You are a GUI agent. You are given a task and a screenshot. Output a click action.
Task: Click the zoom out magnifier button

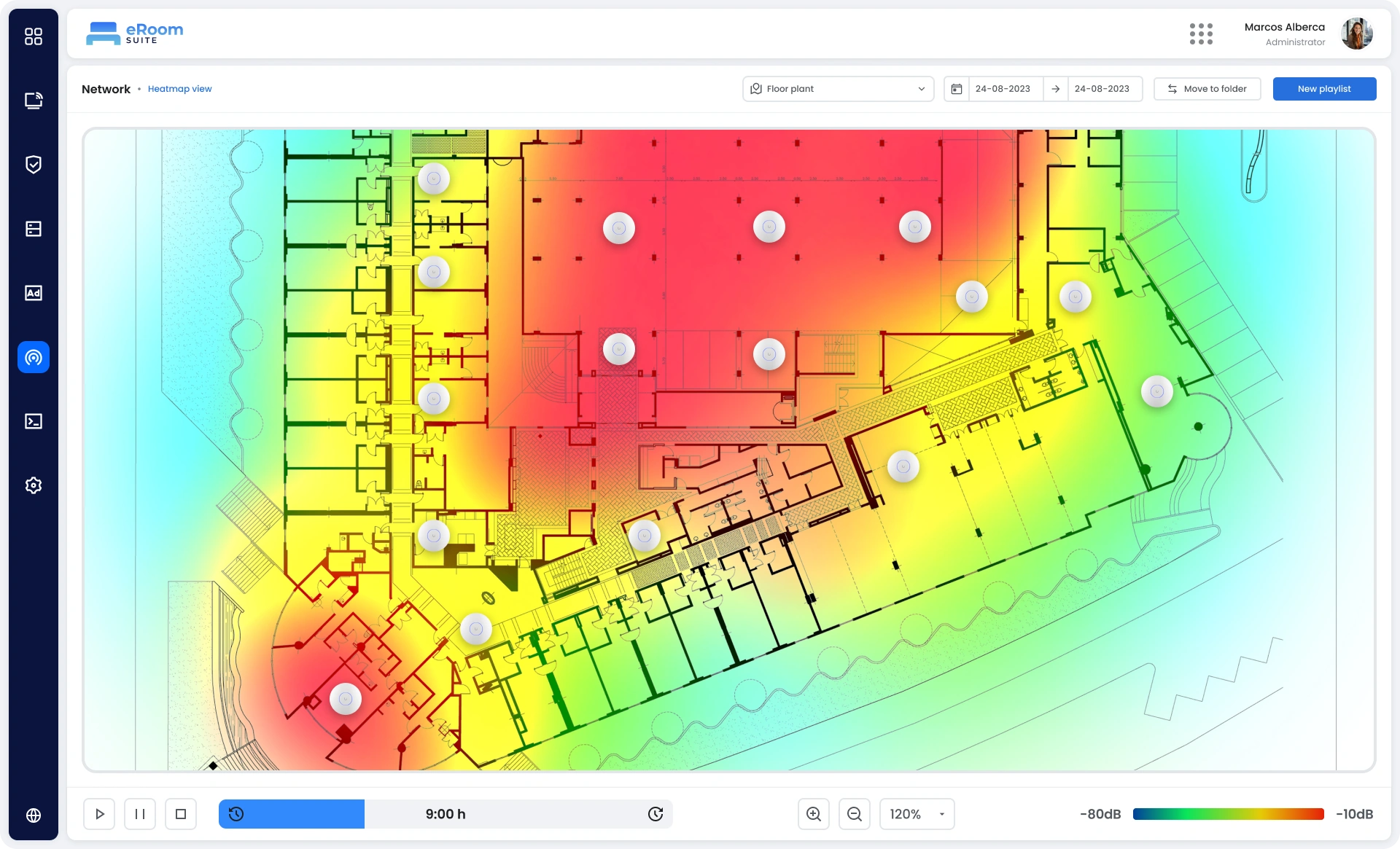[855, 814]
